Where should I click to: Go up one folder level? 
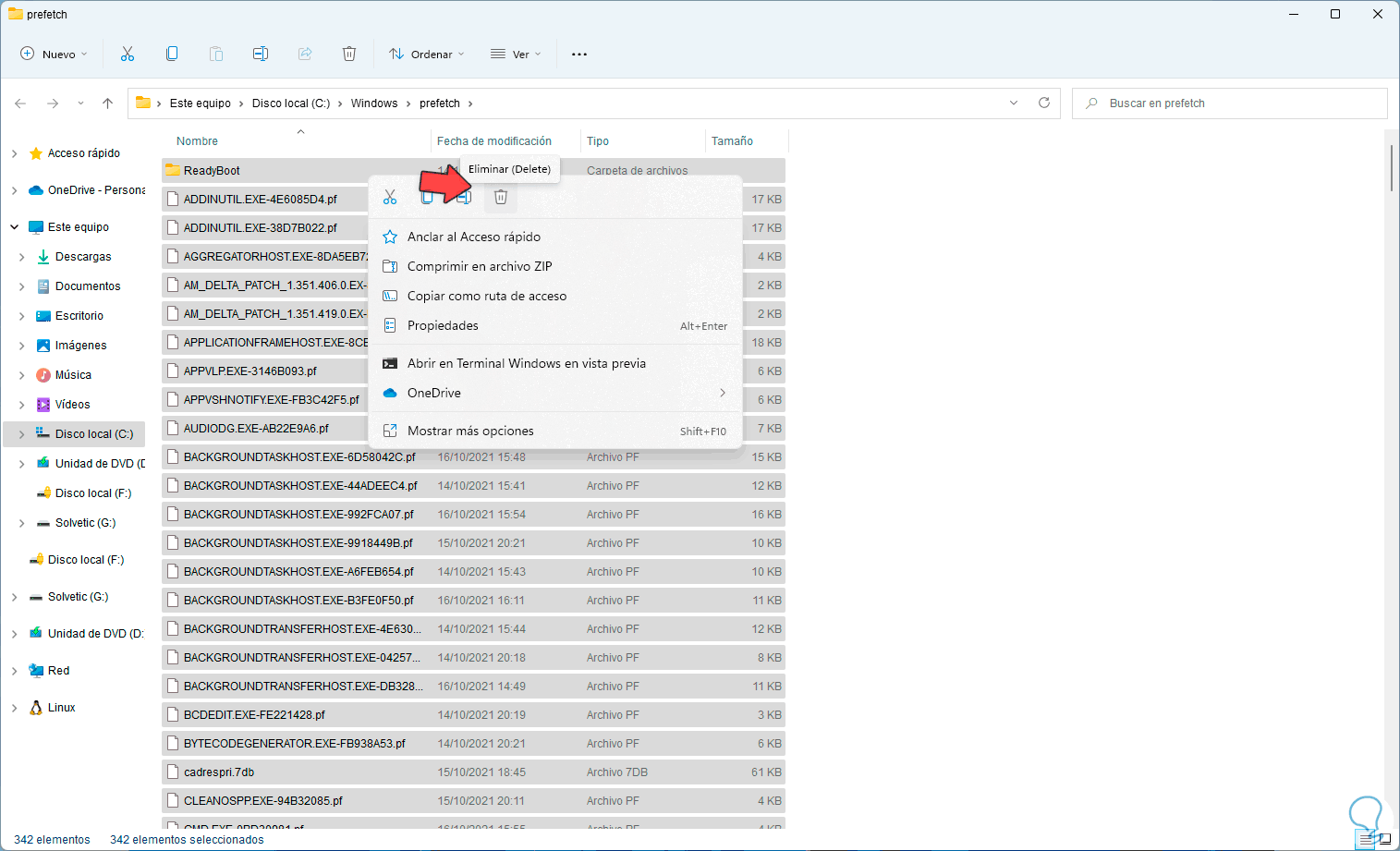[x=107, y=103]
